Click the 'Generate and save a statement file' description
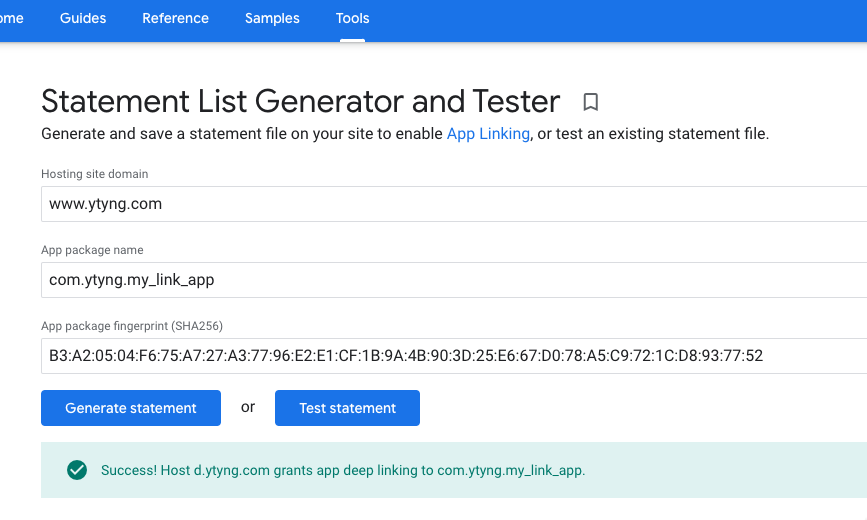The image size is (867, 520). (240, 133)
